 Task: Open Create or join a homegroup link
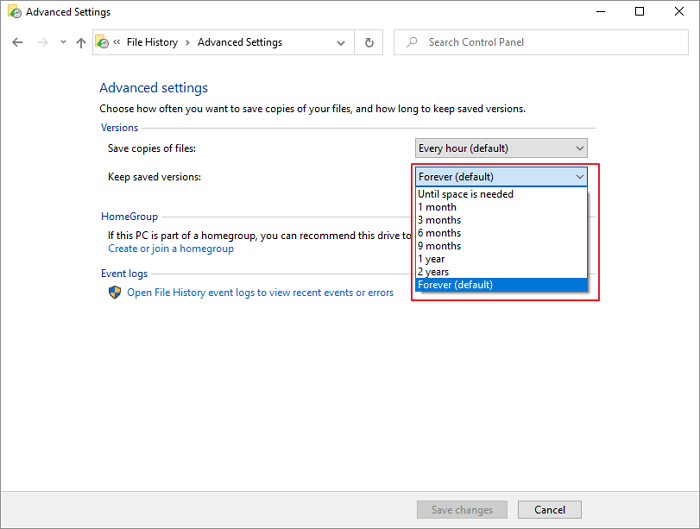[170, 249]
